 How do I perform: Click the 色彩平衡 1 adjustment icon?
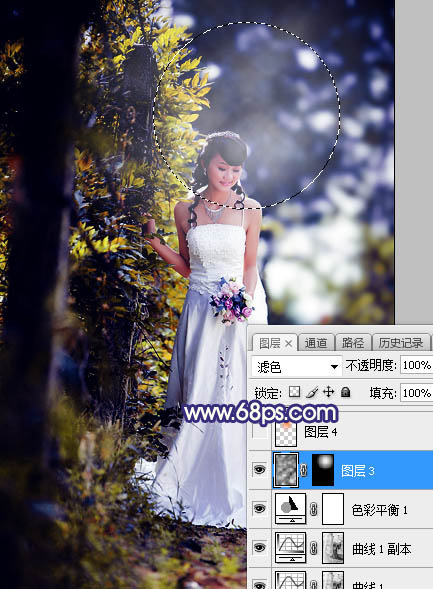[x=290, y=509]
